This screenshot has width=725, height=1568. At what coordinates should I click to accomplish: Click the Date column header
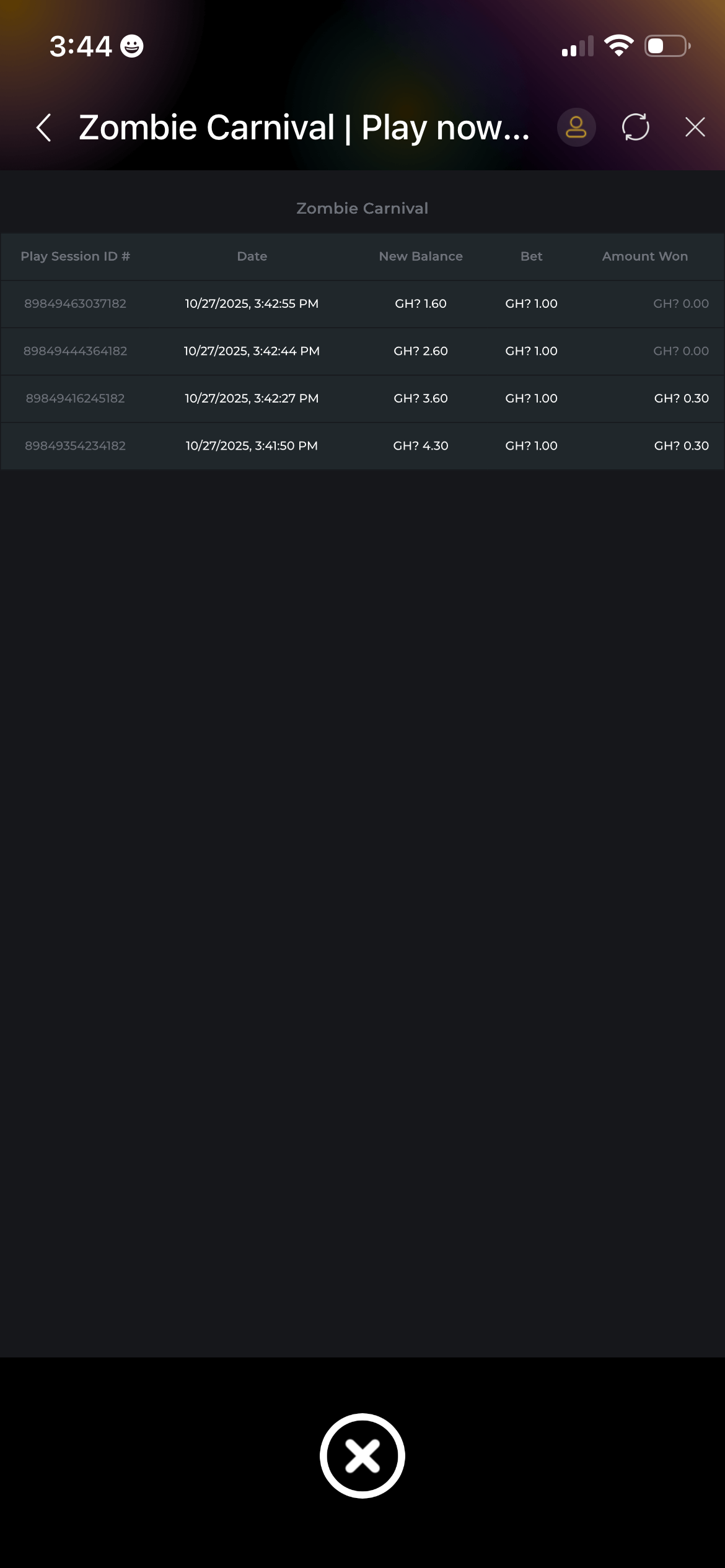click(252, 256)
